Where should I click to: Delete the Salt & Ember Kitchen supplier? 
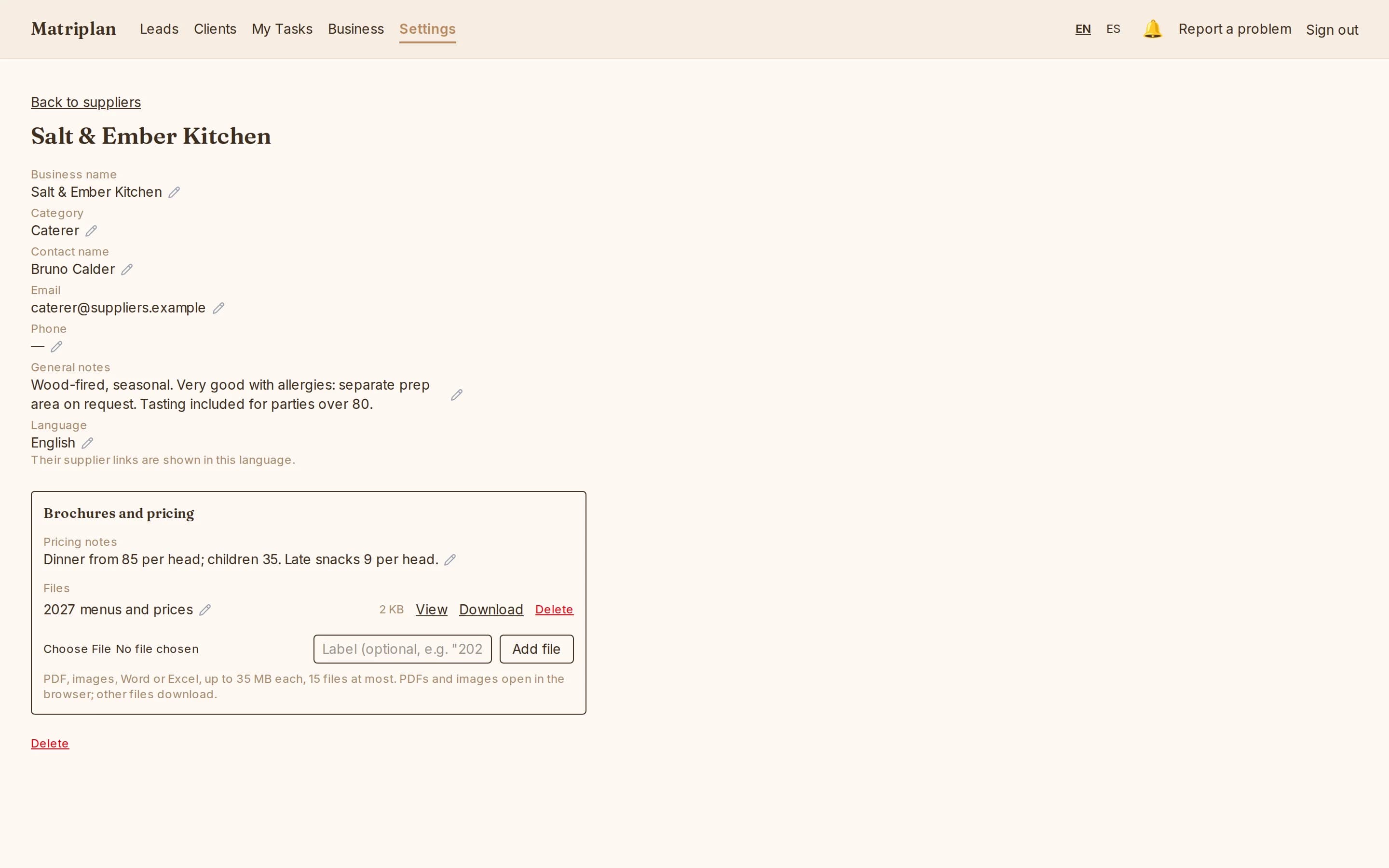[x=50, y=744]
